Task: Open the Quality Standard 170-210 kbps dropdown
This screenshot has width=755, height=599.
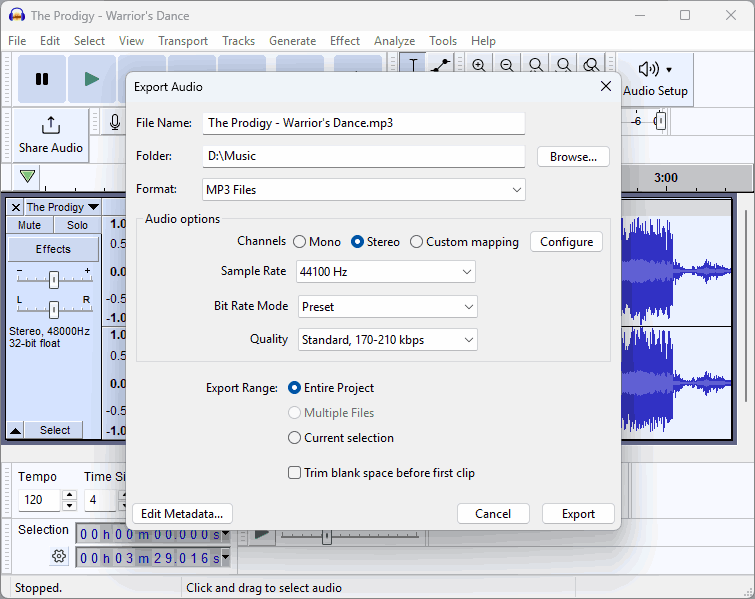Action: pyautogui.click(x=388, y=340)
